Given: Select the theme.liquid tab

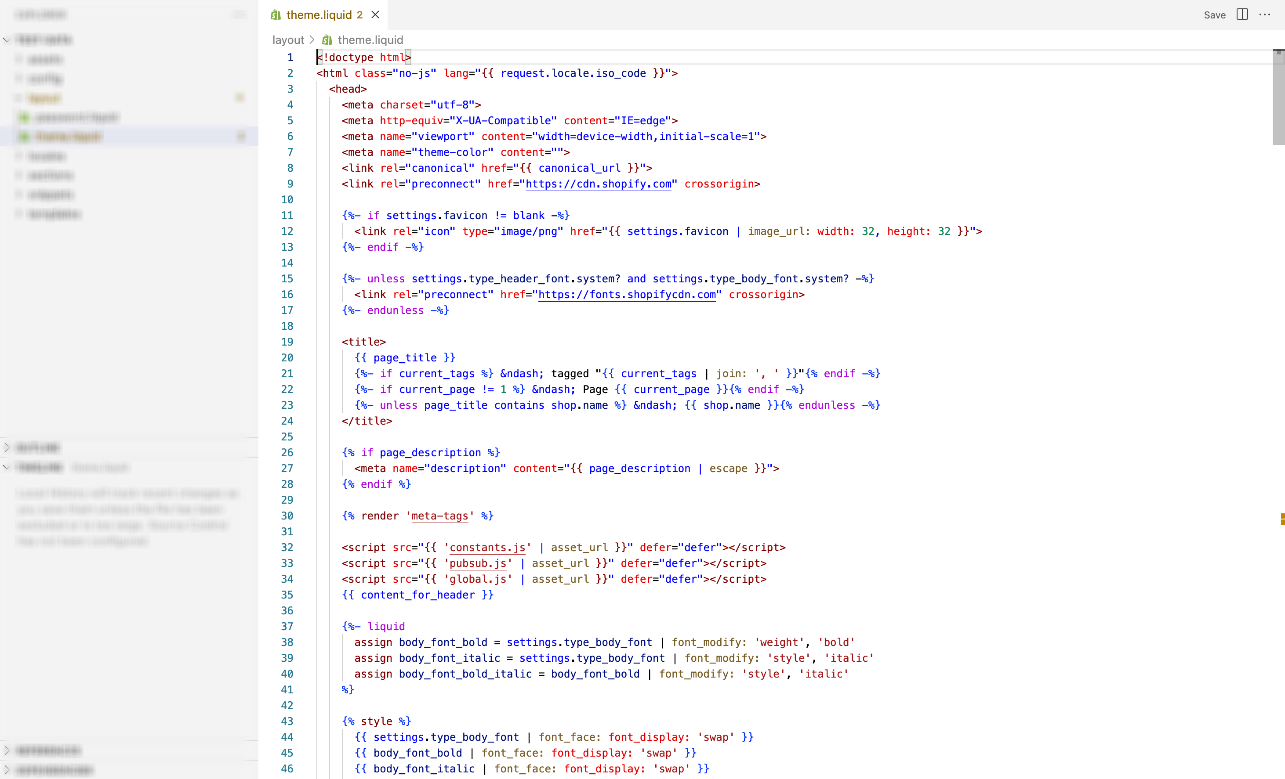Looking at the screenshot, I should pyautogui.click(x=325, y=15).
